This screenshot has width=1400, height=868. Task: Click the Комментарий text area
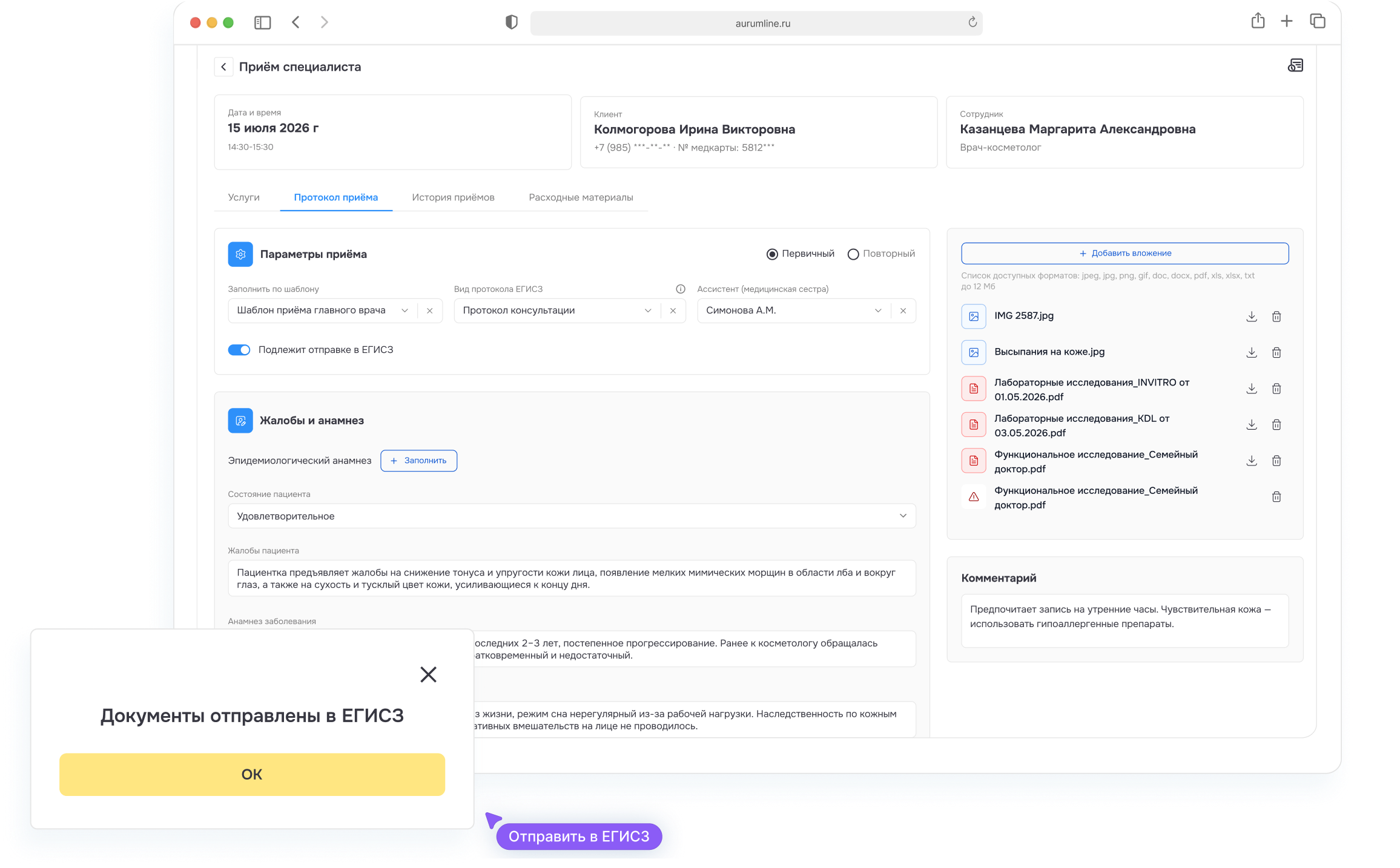1124,621
